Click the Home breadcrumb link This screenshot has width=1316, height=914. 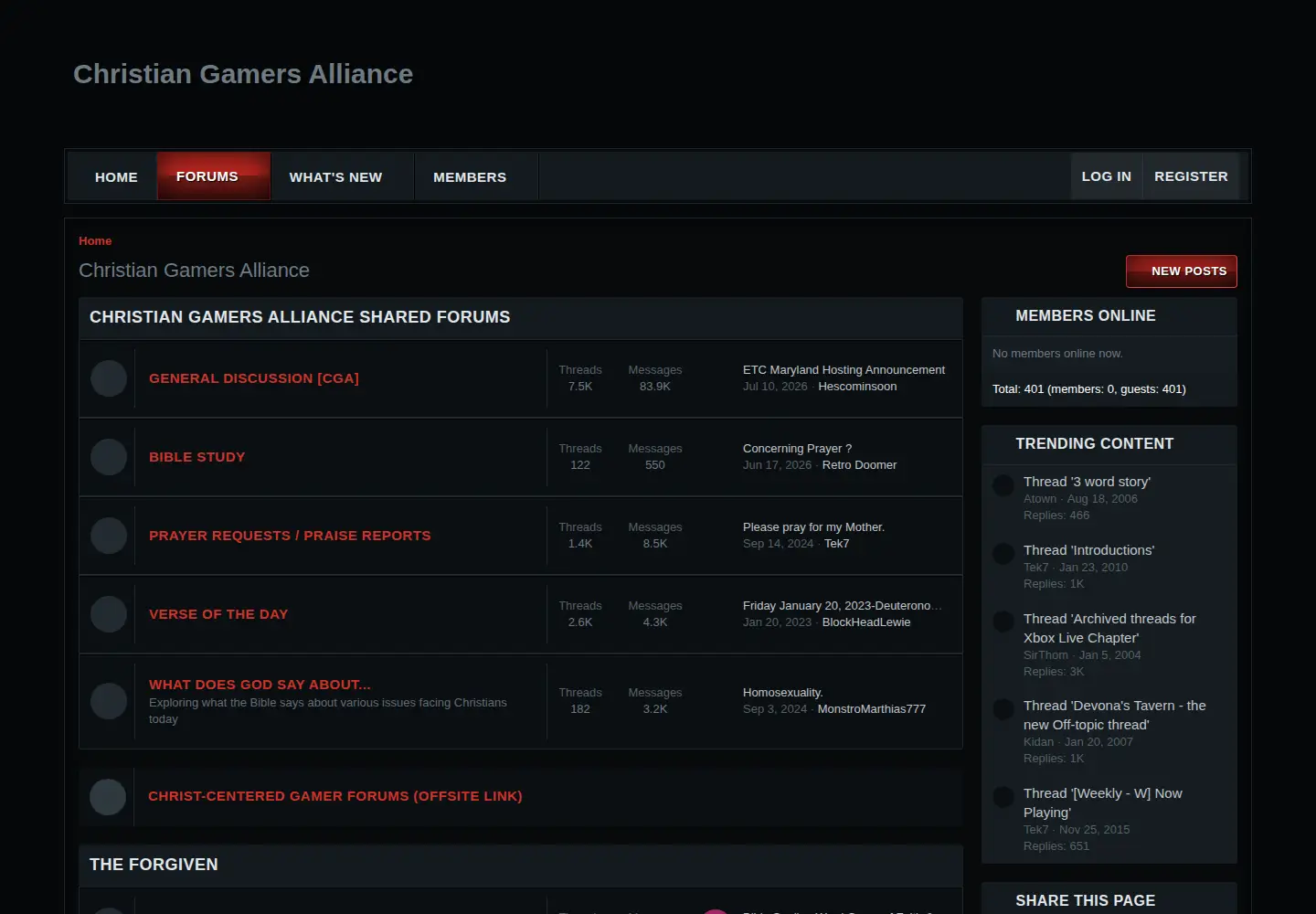[95, 241]
